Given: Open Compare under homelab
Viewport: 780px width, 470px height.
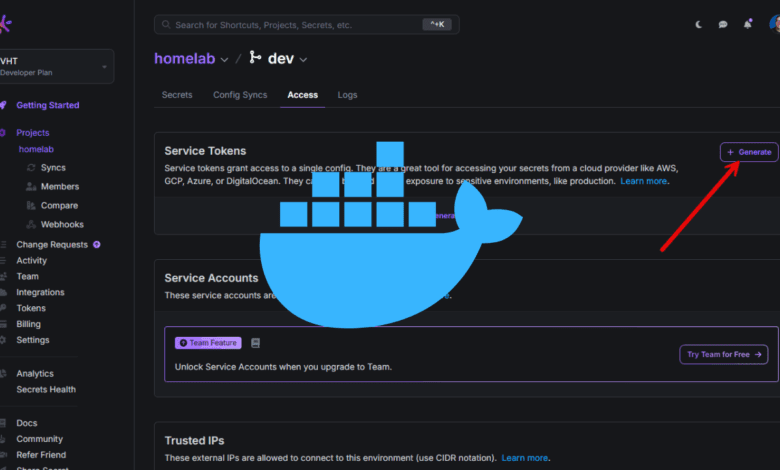Looking at the screenshot, I should [59, 205].
